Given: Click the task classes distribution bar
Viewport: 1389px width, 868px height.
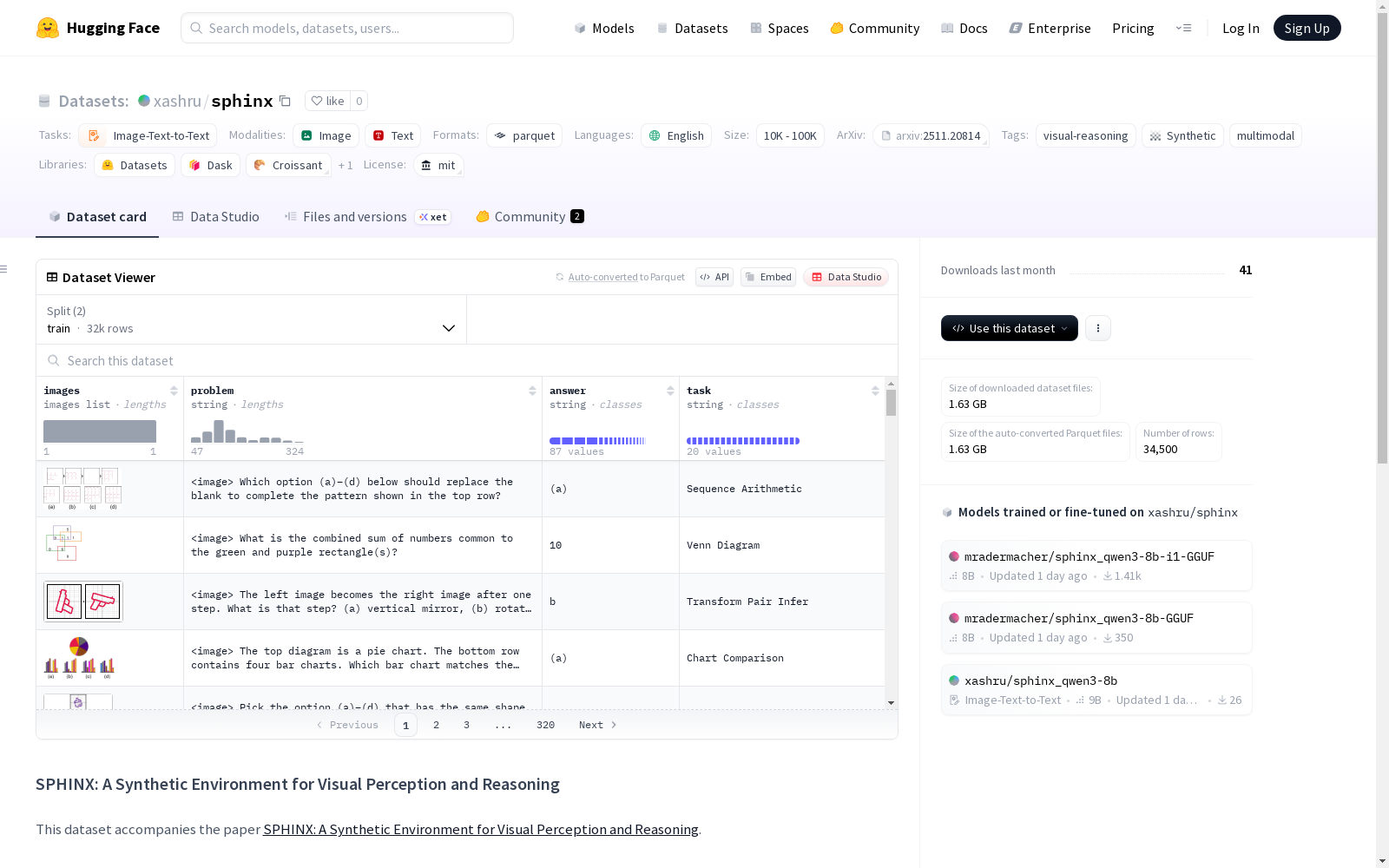Looking at the screenshot, I should coord(743,441).
